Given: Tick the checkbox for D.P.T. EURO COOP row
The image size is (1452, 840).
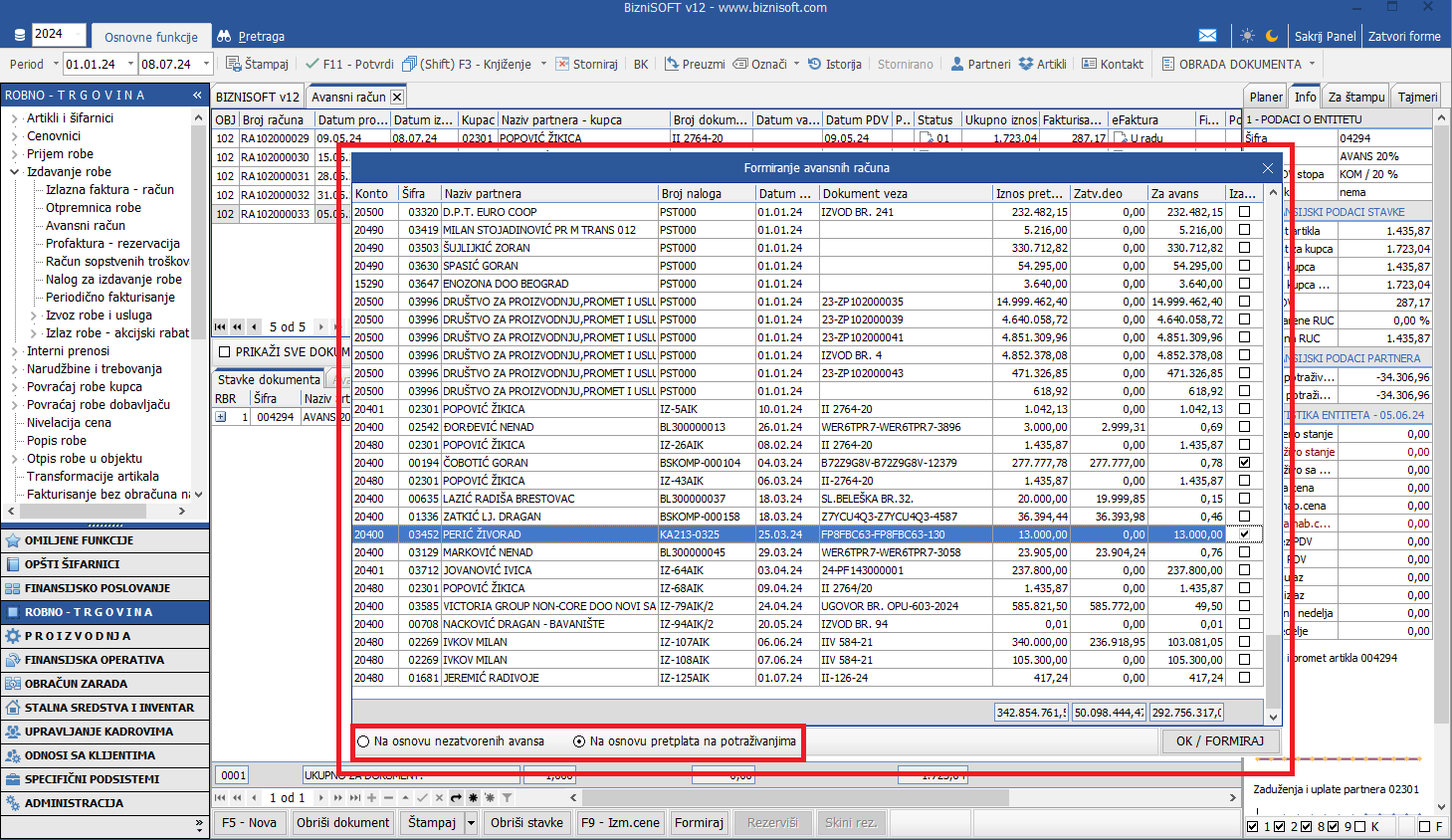Looking at the screenshot, I should click(x=1244, y=212).
